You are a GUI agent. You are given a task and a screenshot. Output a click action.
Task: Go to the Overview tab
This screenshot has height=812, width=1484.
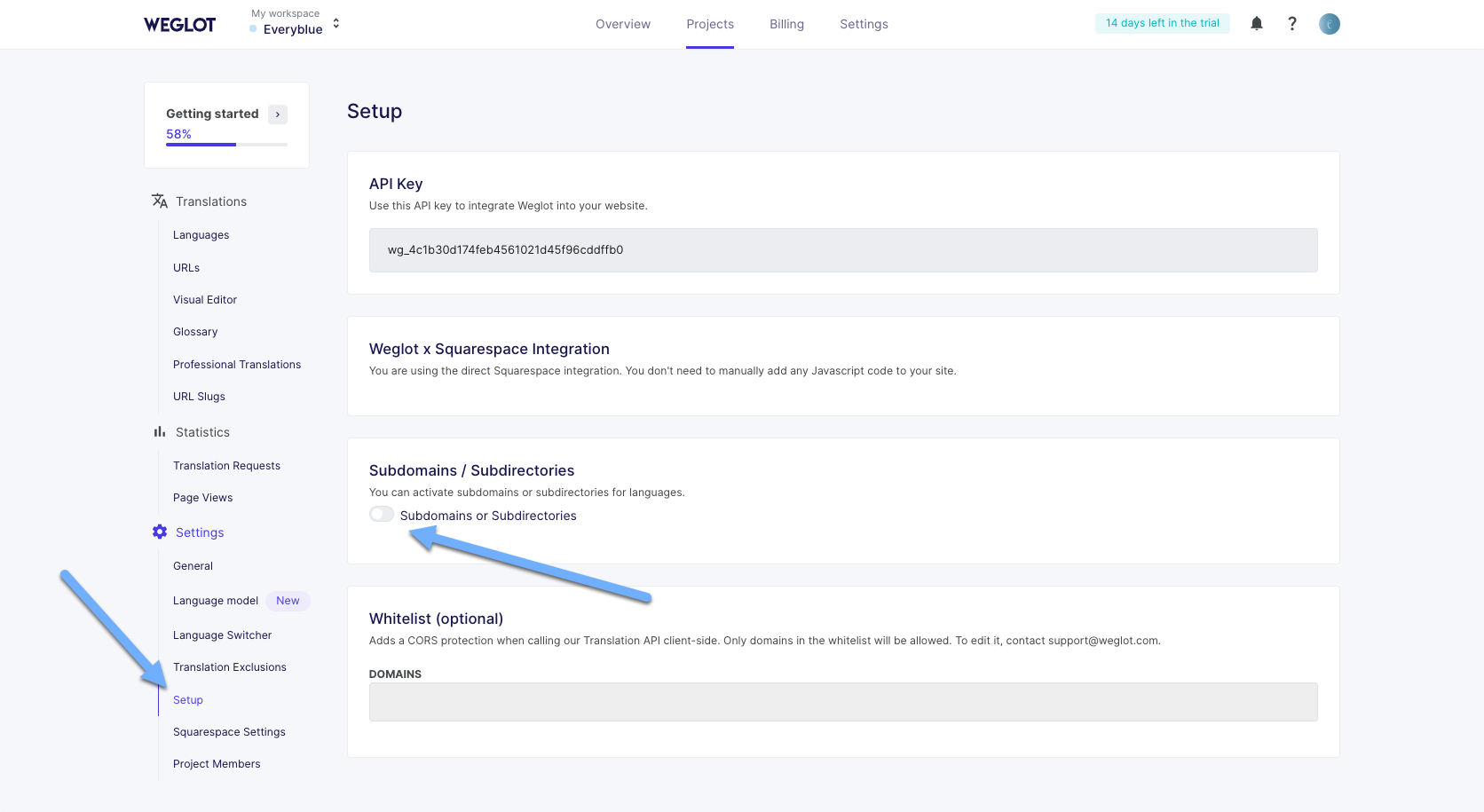tap(623, 24)
